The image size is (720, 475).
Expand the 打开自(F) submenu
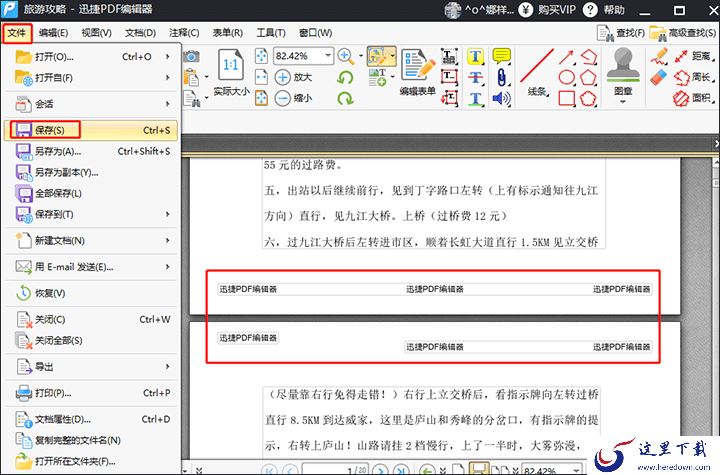click(x=92, y=78)
